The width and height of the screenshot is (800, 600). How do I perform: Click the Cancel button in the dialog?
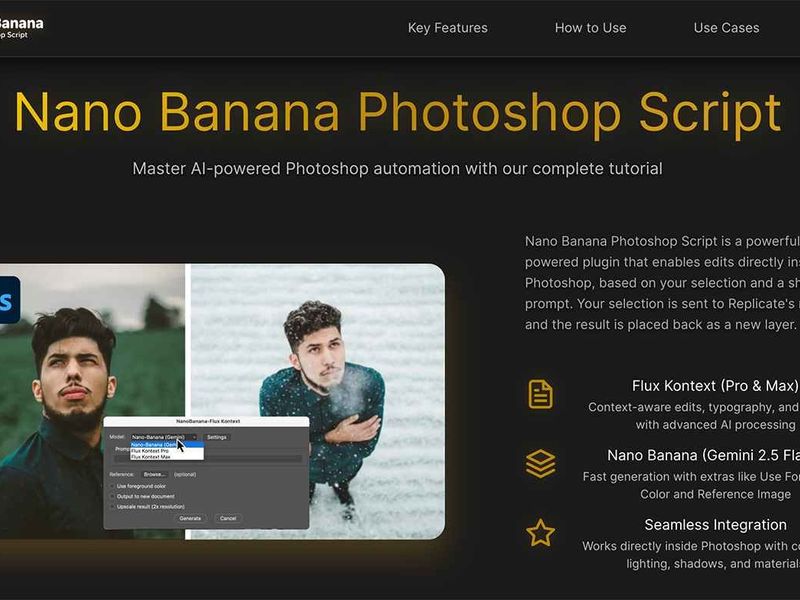tap(228, 518)
